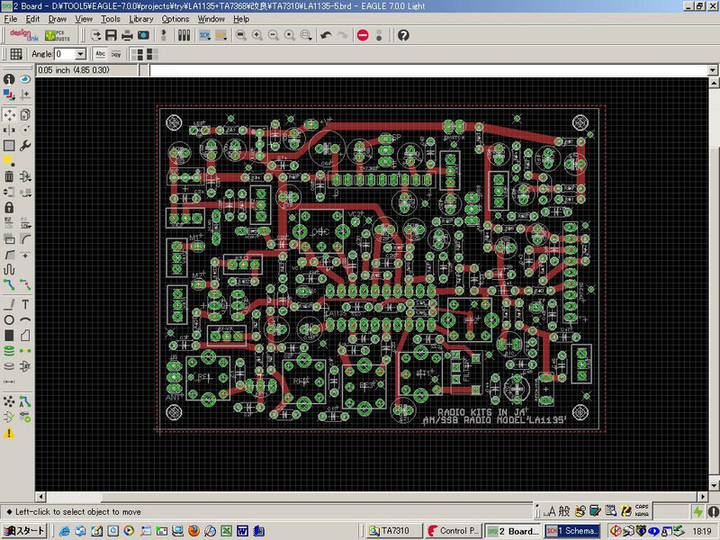This screenshot has height=540, width=720.
Task: Select the Text tool in left toolbar
Action: (x=25, y=304)
